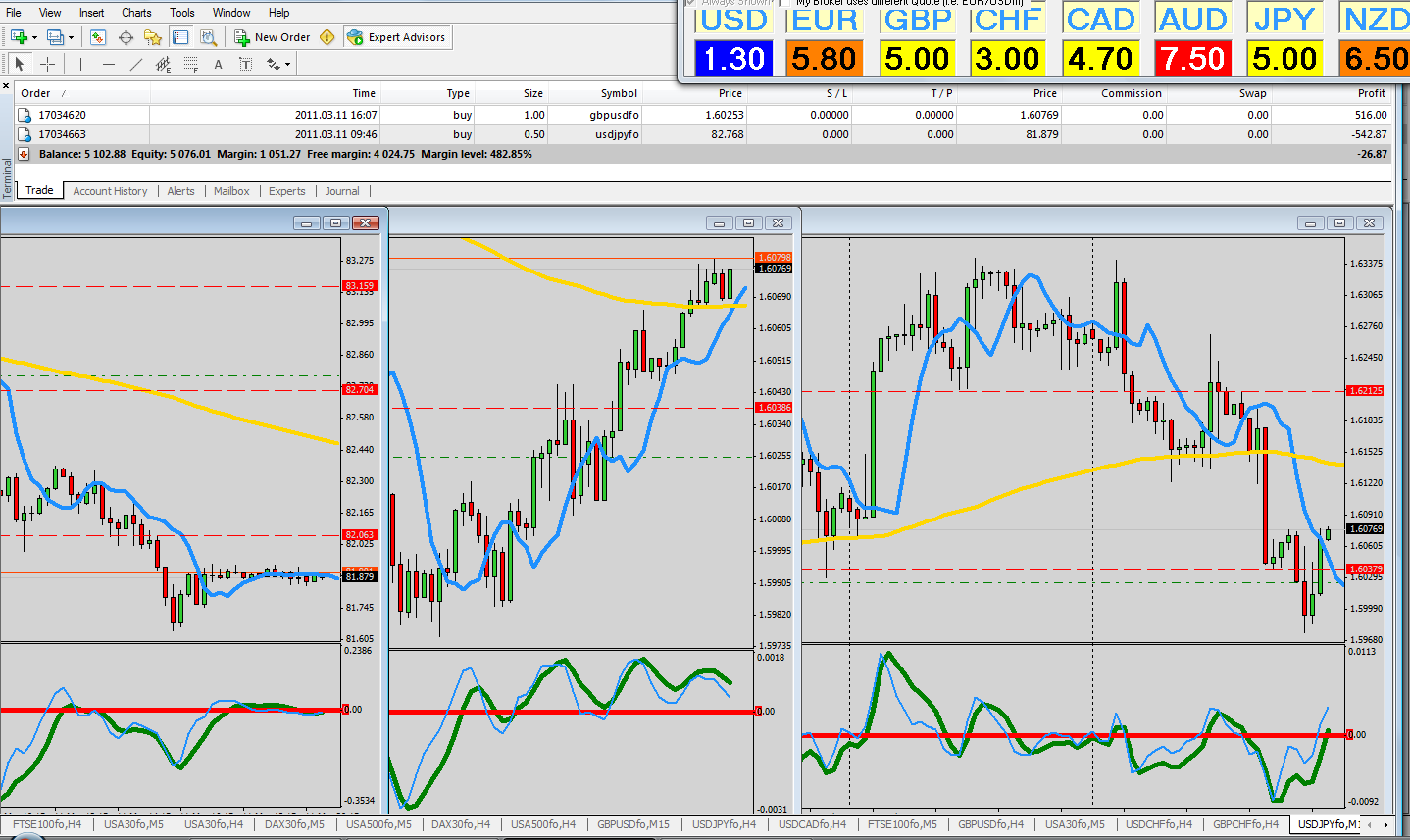Open the Insert menu

[92, 13]
